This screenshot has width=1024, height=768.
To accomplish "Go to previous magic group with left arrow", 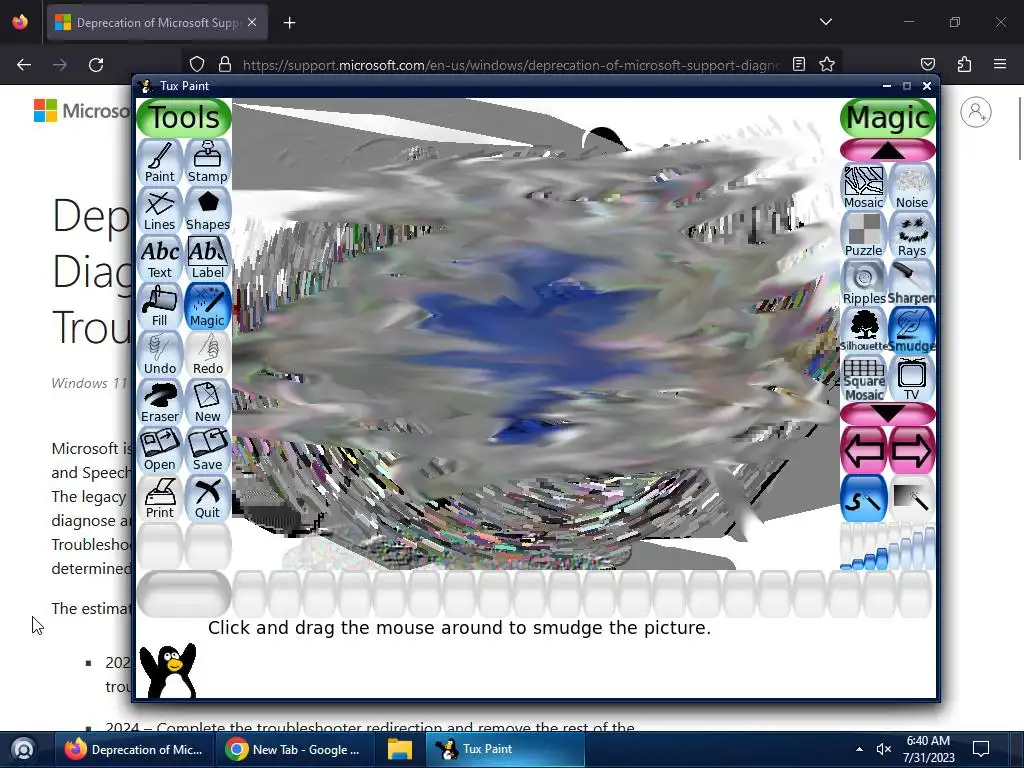I will tap(863, 450).
